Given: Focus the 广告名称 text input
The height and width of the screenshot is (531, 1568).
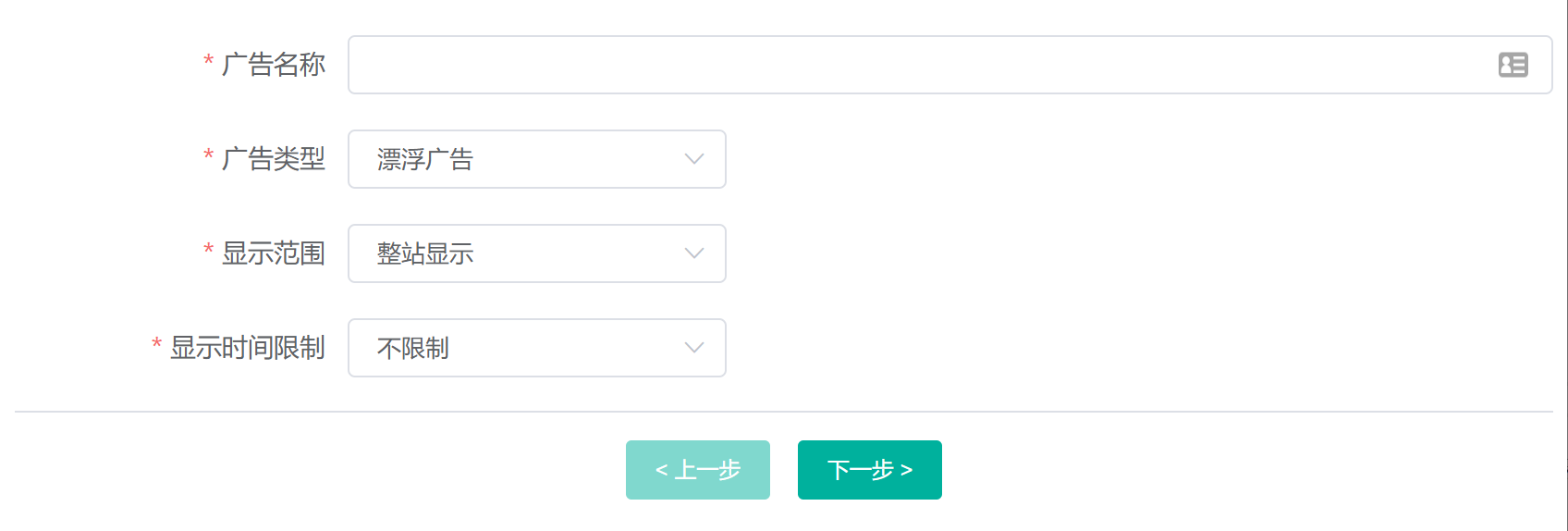Looking at the screenshot, I should tap(915, 65).
